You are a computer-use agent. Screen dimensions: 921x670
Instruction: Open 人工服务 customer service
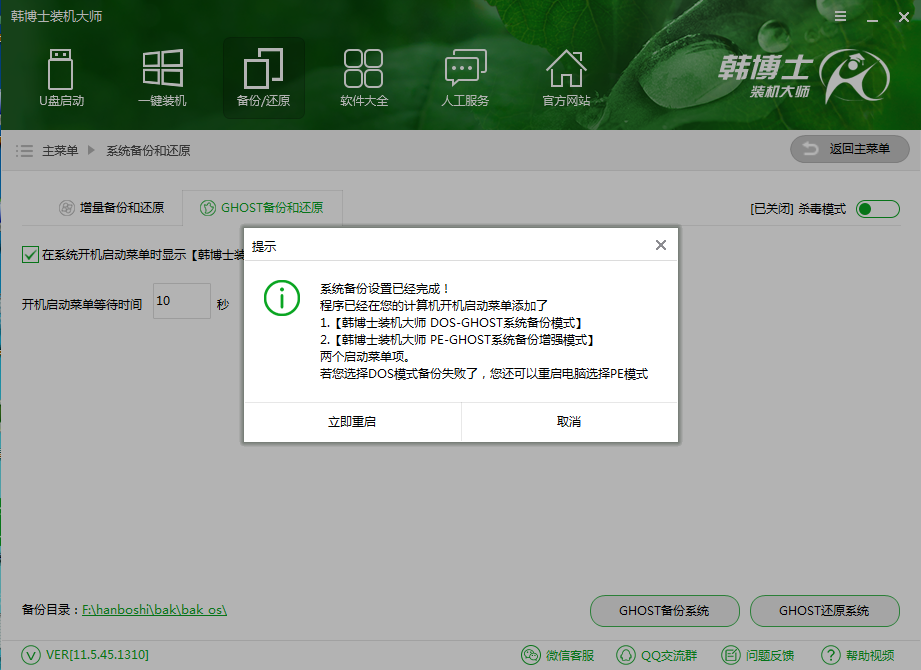pos(465,78)
